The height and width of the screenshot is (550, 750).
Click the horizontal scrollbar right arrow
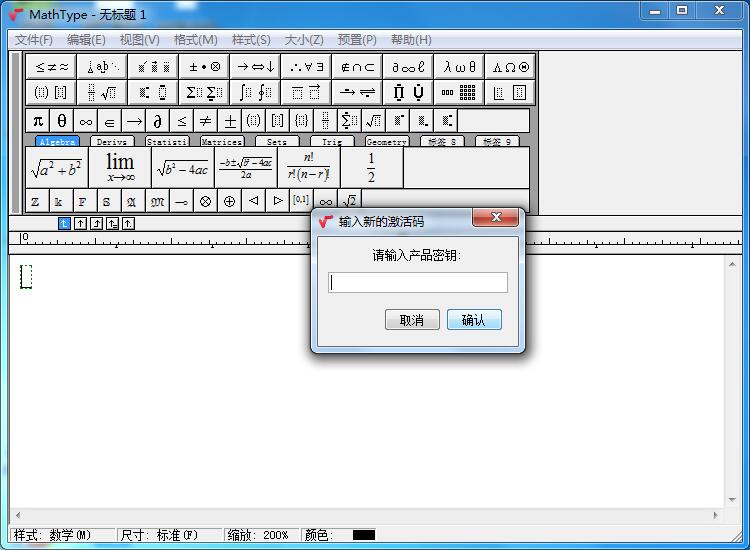point(716,515)
